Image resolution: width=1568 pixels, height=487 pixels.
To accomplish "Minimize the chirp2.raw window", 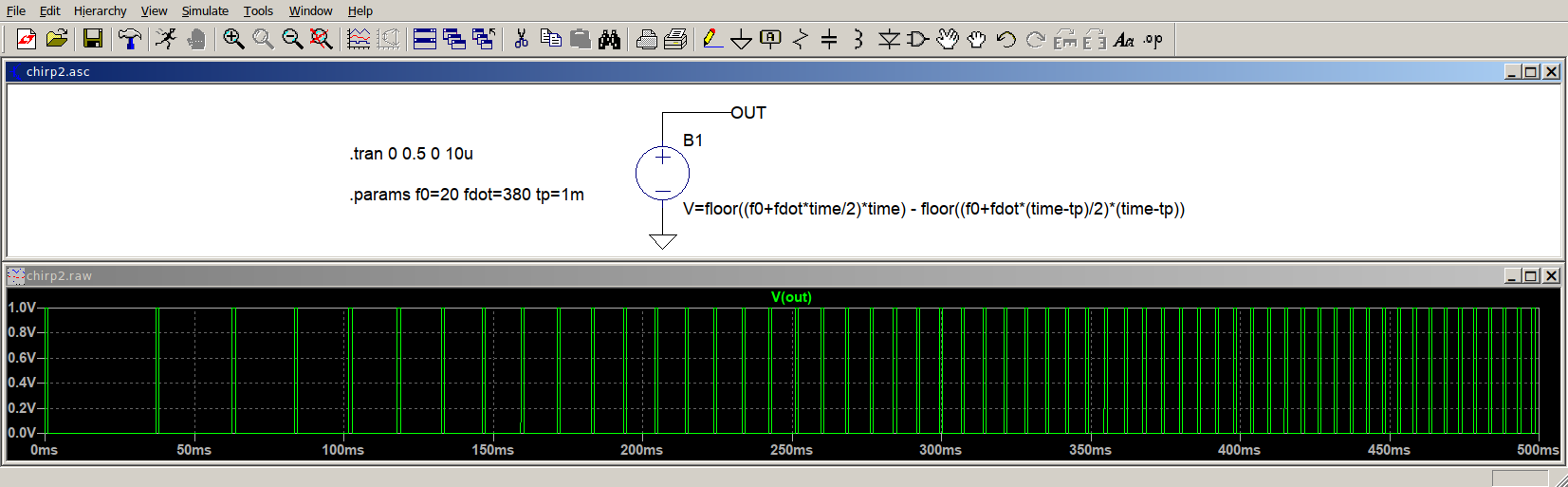I will tap(1513, 276).
